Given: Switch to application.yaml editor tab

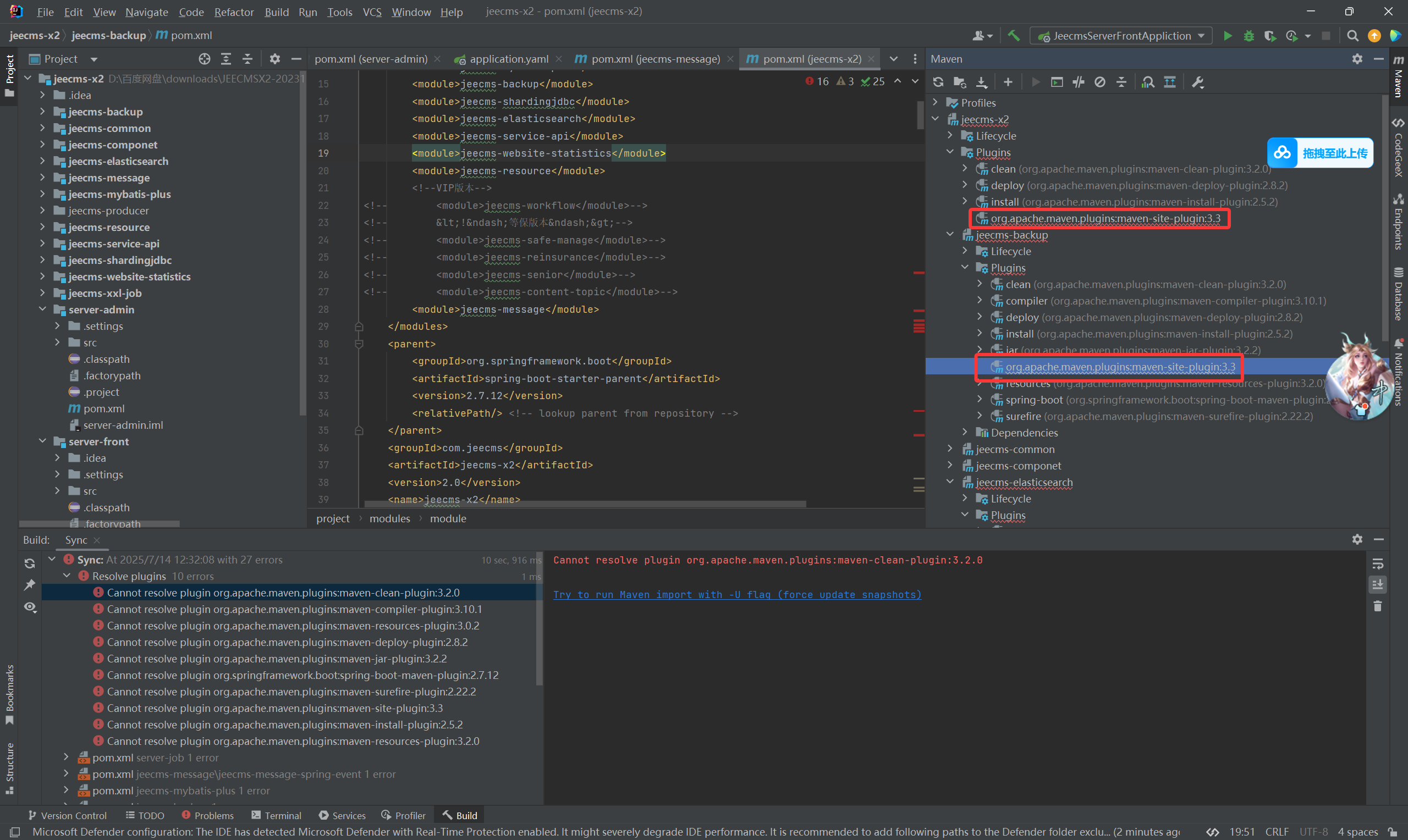Looking at the screenshot, I should tap(508, 59).
